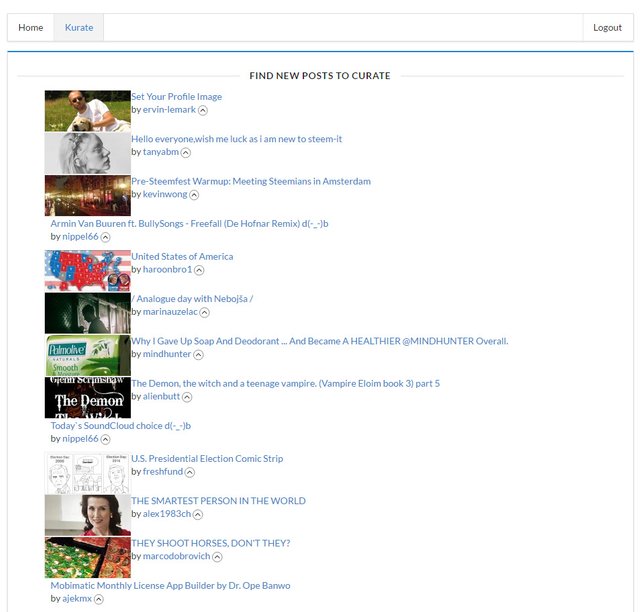Screen dimensions: 640x612
Task: Click the Logout menu item
Action: point(607,27)
